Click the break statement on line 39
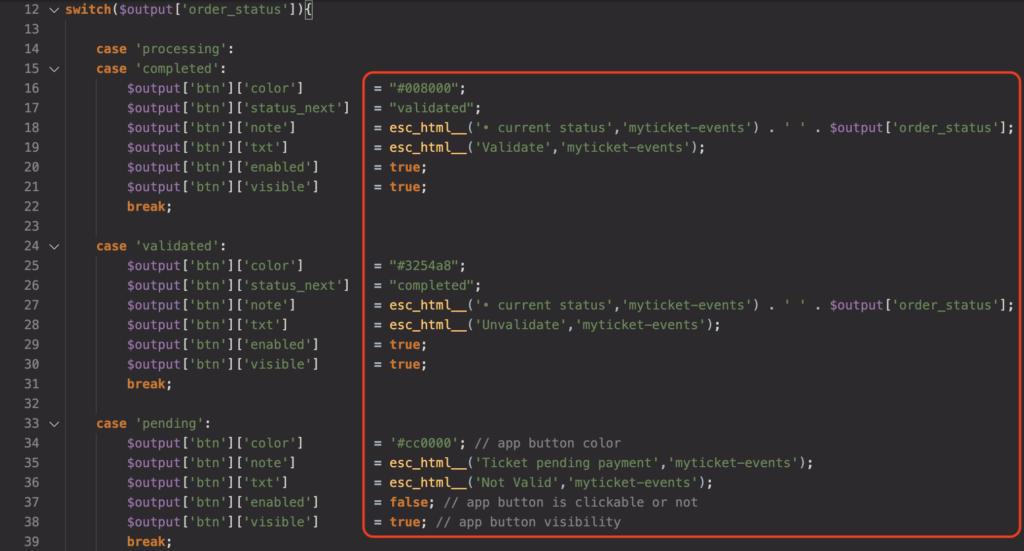The height and width of the screenshot is (551, 1024). pos(149,541)
